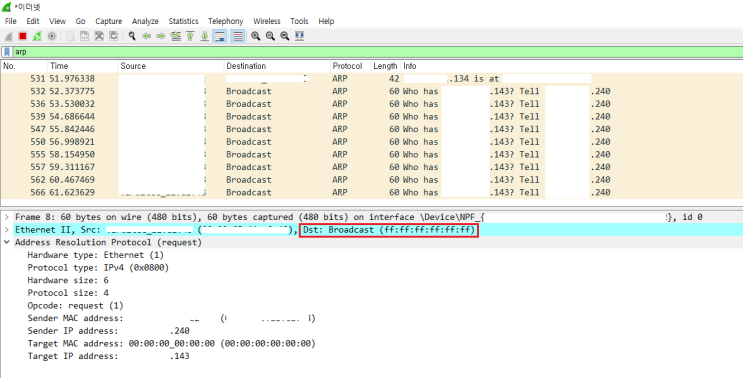Select packet number 531
Screen dimensions: 743x378
[372, 79]
